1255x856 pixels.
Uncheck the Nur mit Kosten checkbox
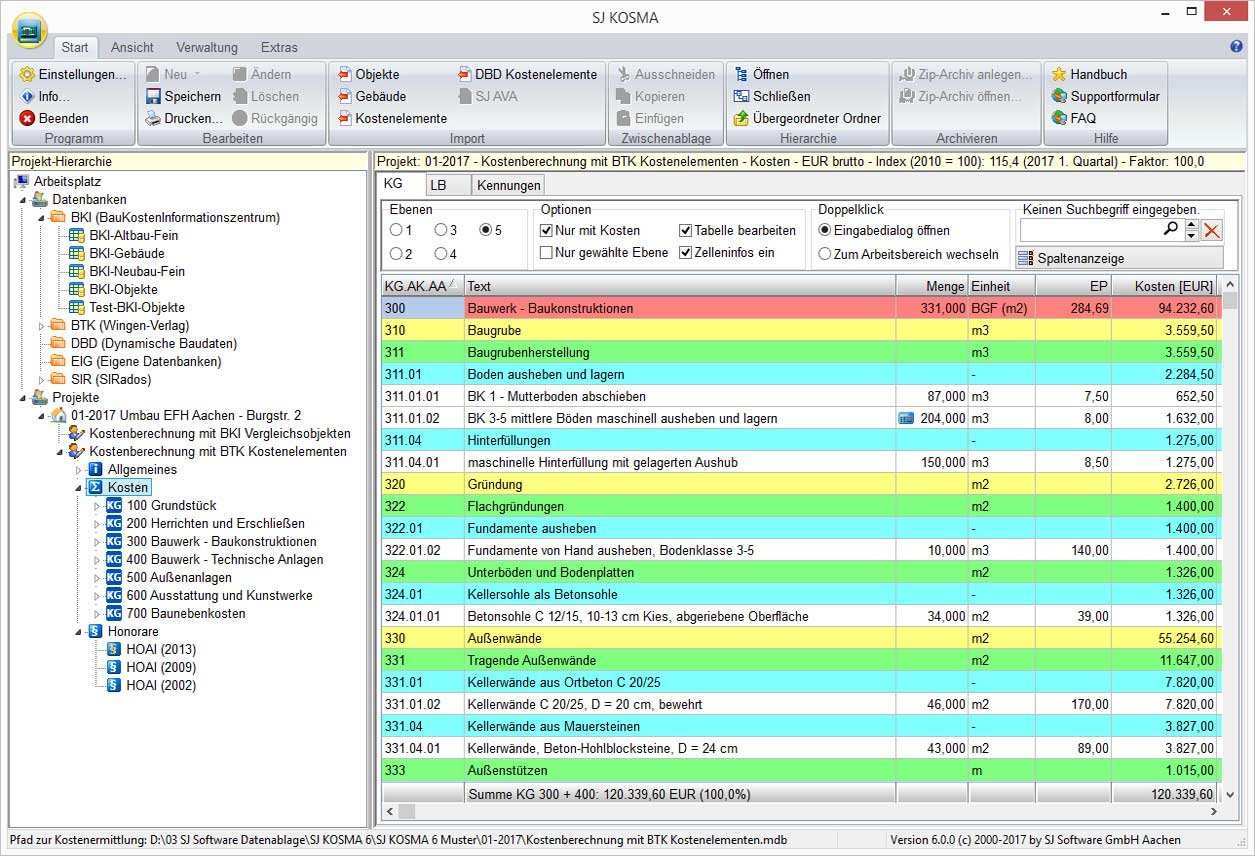pyautogui.click(x=547, y=230)
